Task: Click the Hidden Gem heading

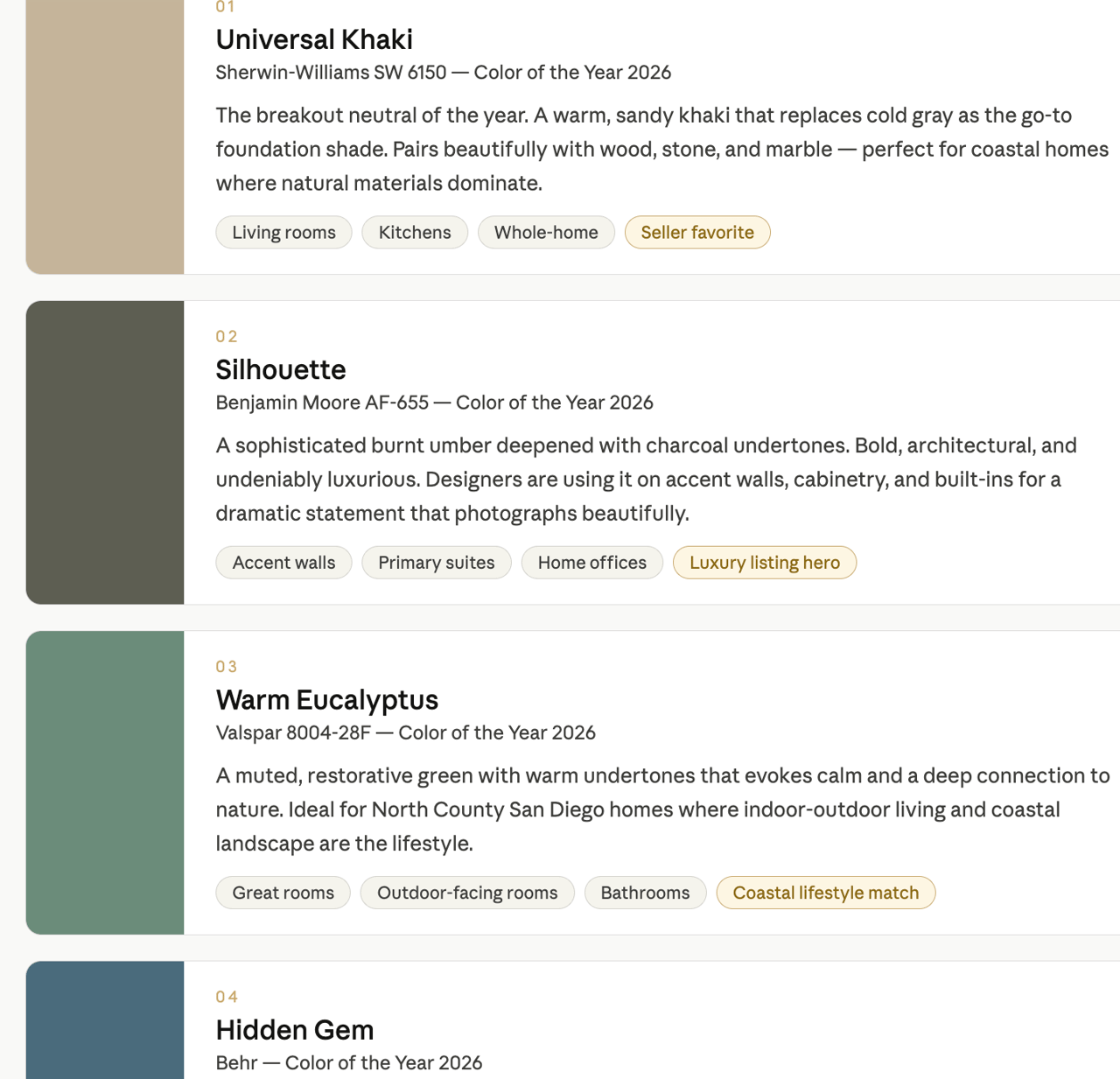Action: (295, 1030)
